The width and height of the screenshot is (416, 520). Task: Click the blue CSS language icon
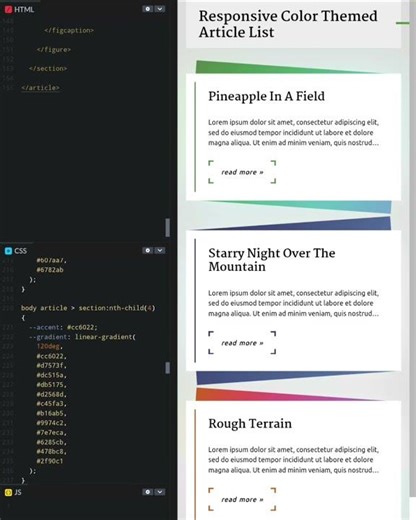[x=8, y=251]
